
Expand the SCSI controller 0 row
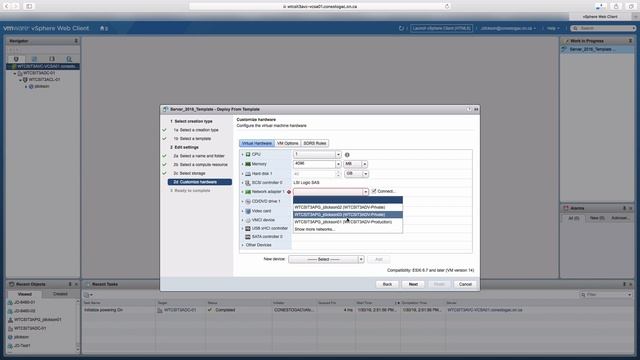242,183
